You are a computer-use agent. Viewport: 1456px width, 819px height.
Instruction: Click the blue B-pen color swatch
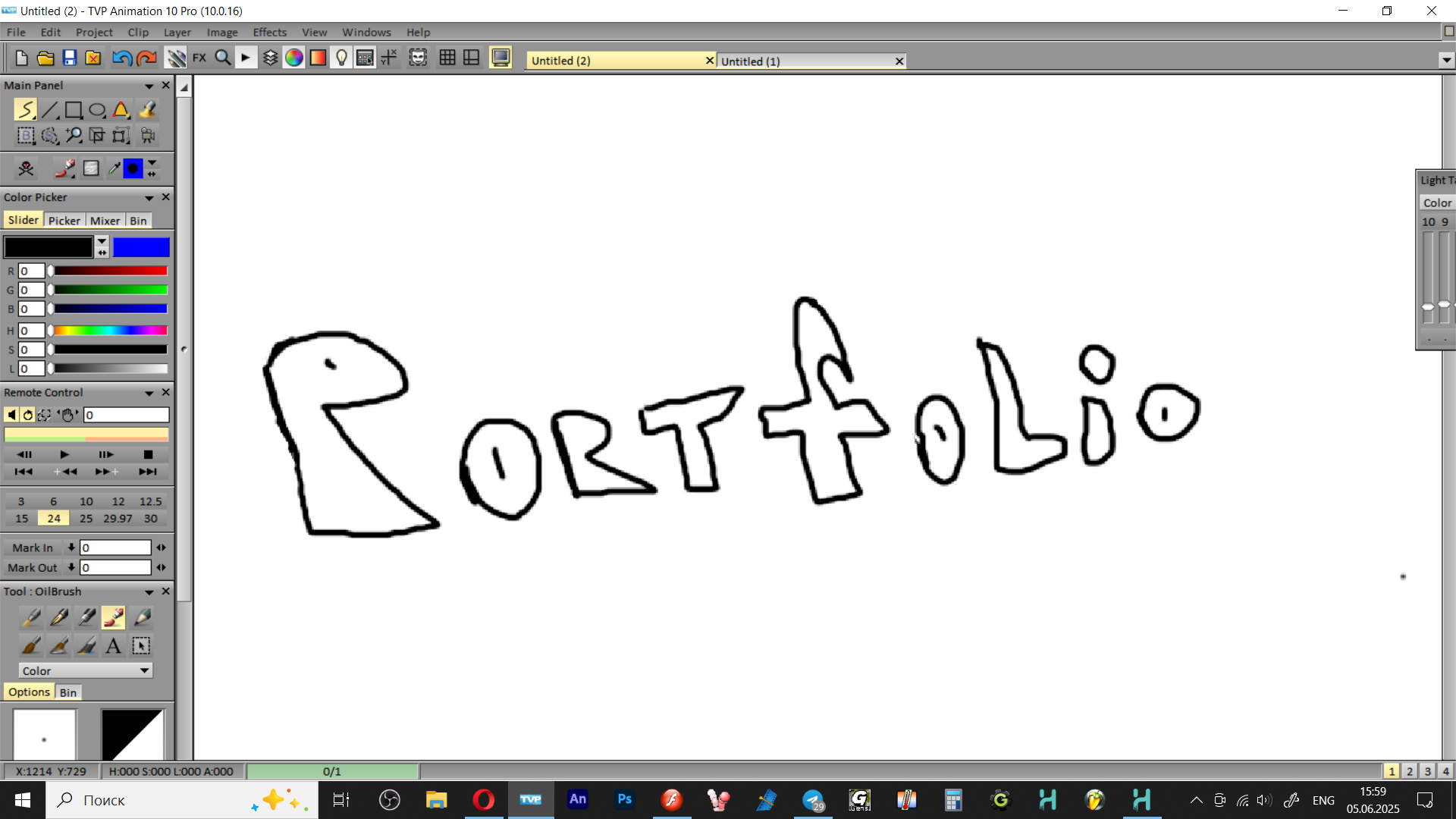(141, 248)
